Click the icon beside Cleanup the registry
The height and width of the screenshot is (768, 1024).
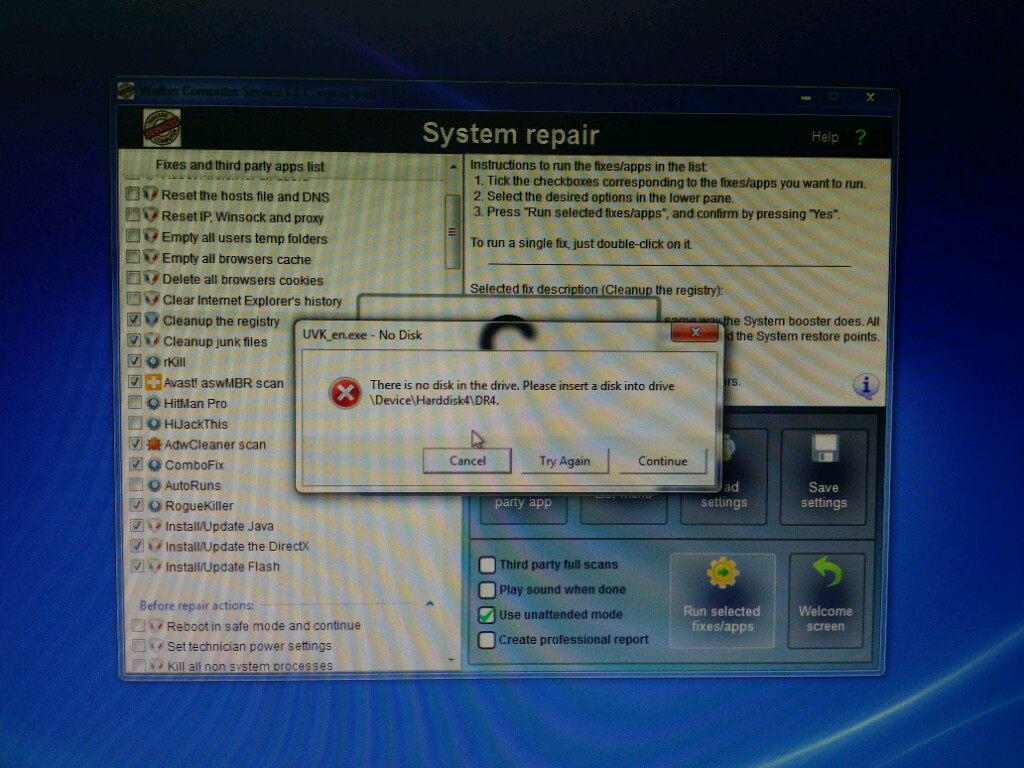point(152,320)
